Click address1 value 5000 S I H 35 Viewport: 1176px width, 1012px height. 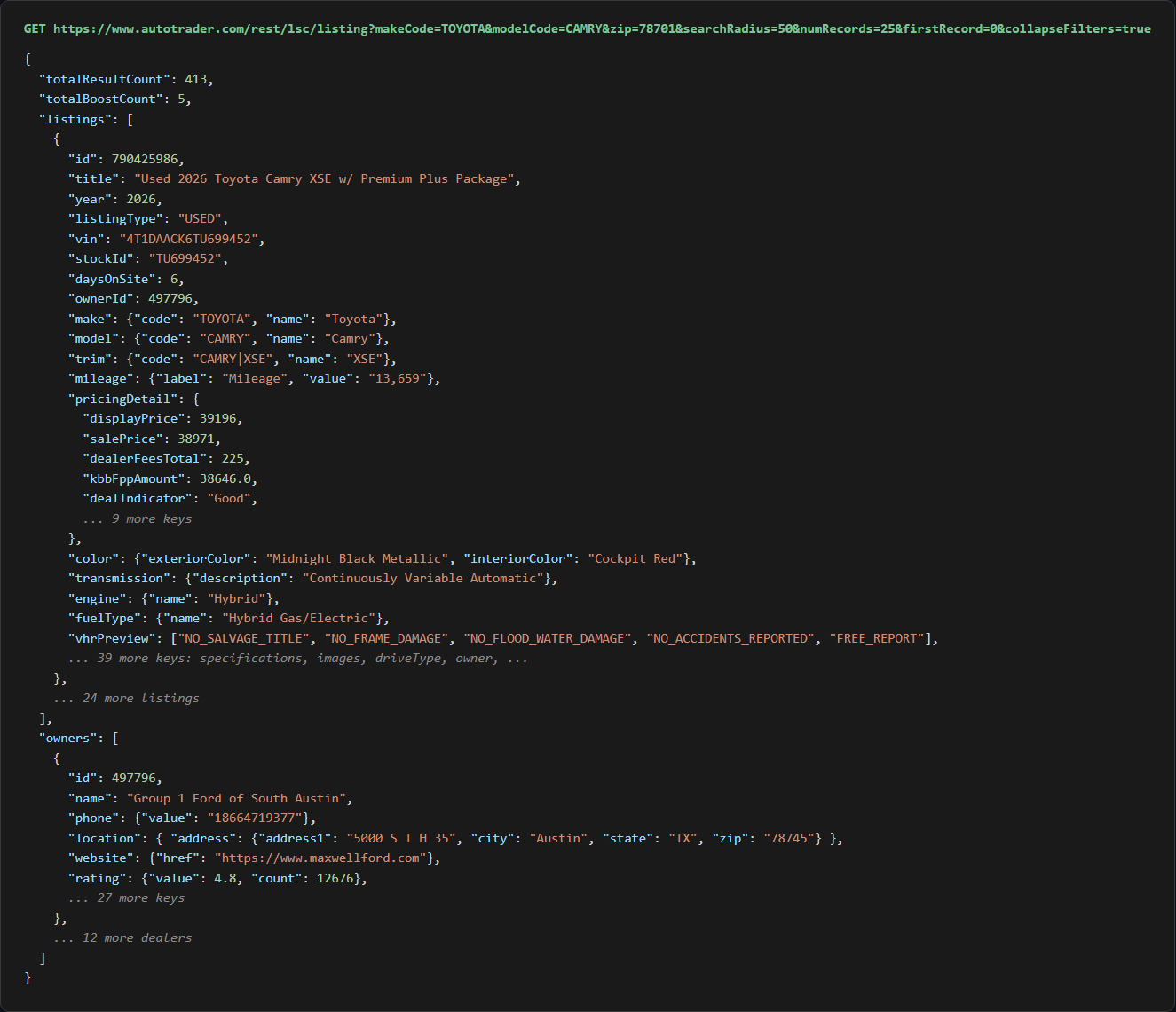401,838
